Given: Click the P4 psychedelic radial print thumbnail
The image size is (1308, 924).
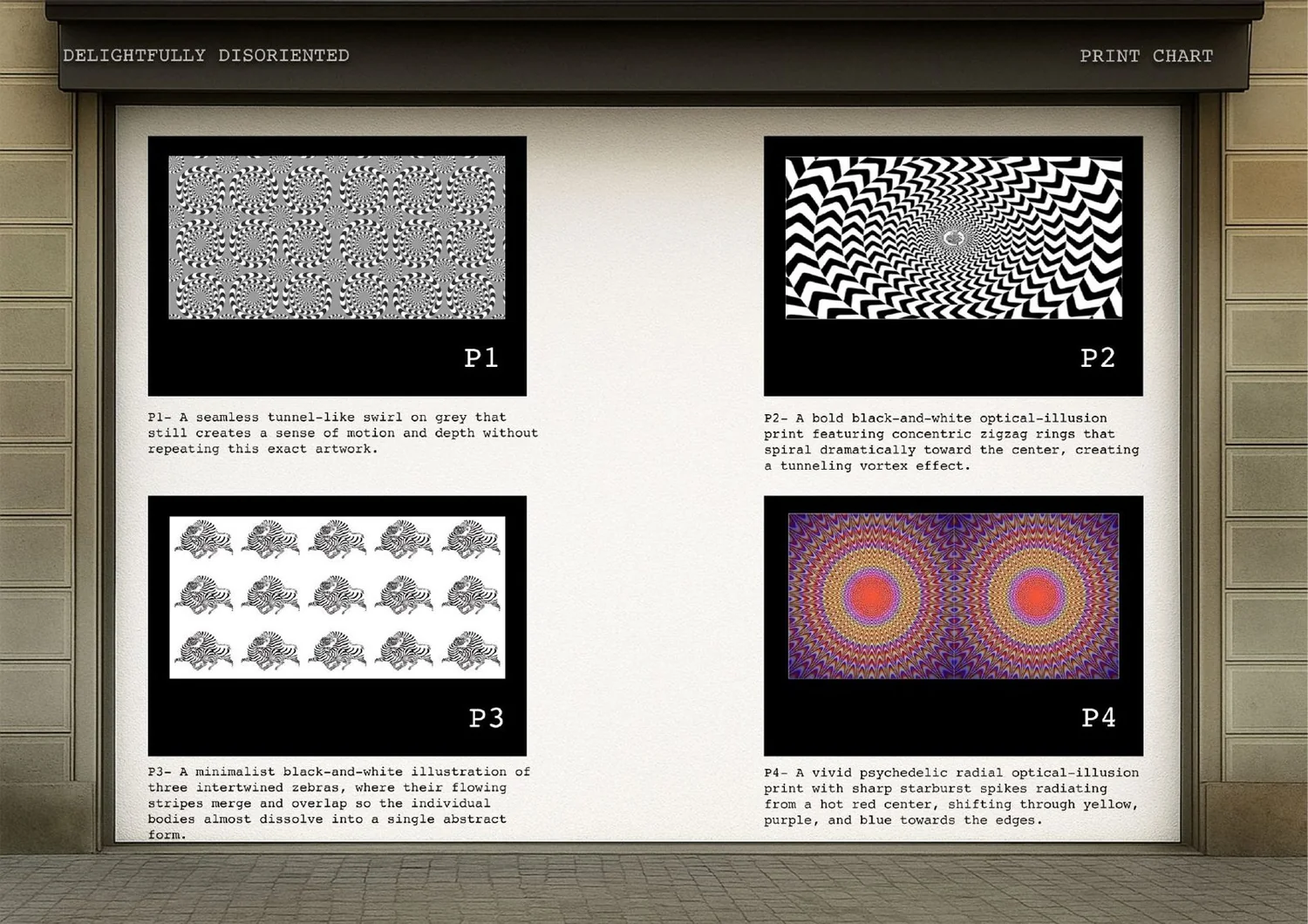Looking at the screenshot, I should pyautogui.click(x=953, y=596).
